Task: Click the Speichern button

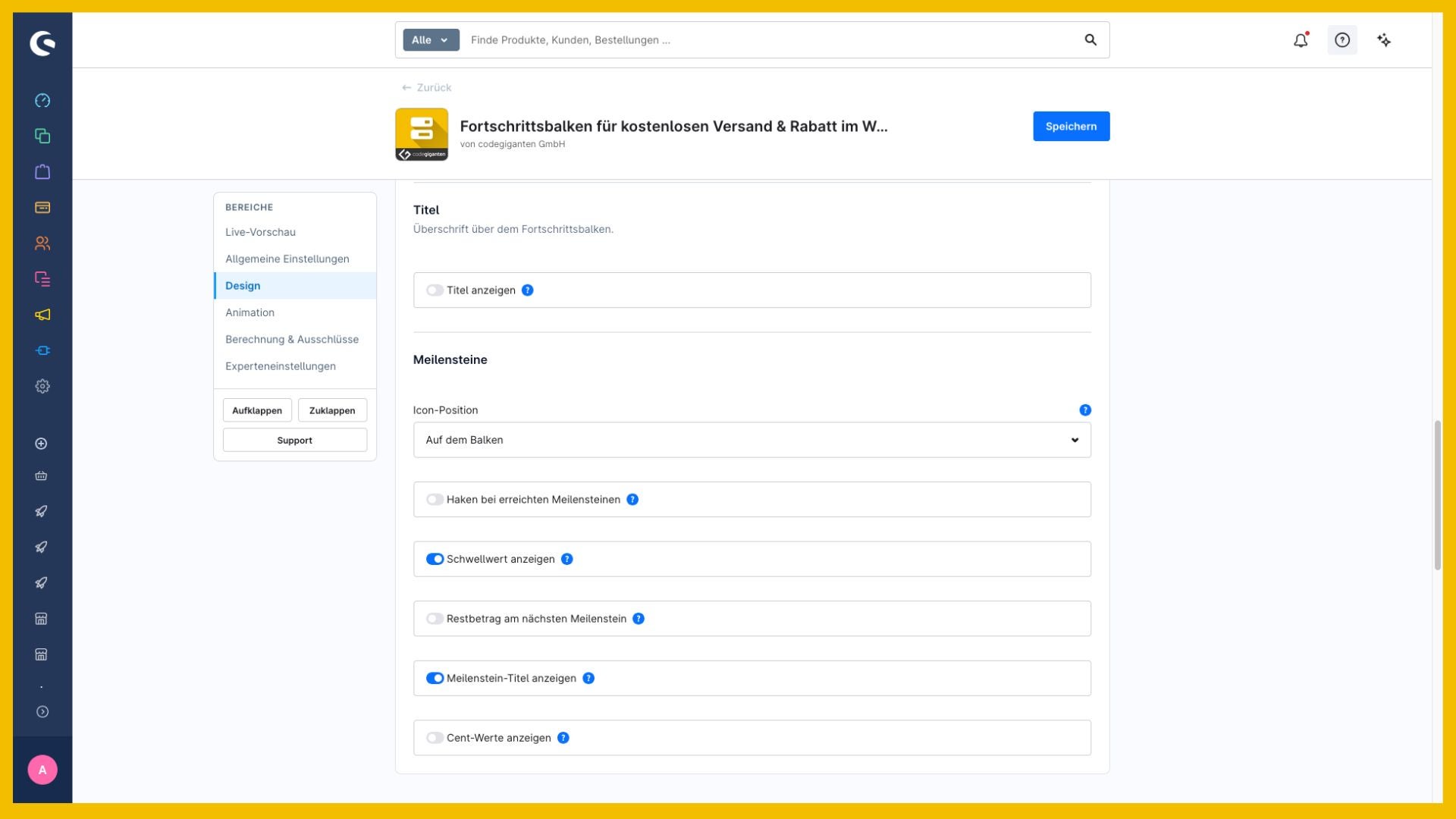Action: [1071, 127]
